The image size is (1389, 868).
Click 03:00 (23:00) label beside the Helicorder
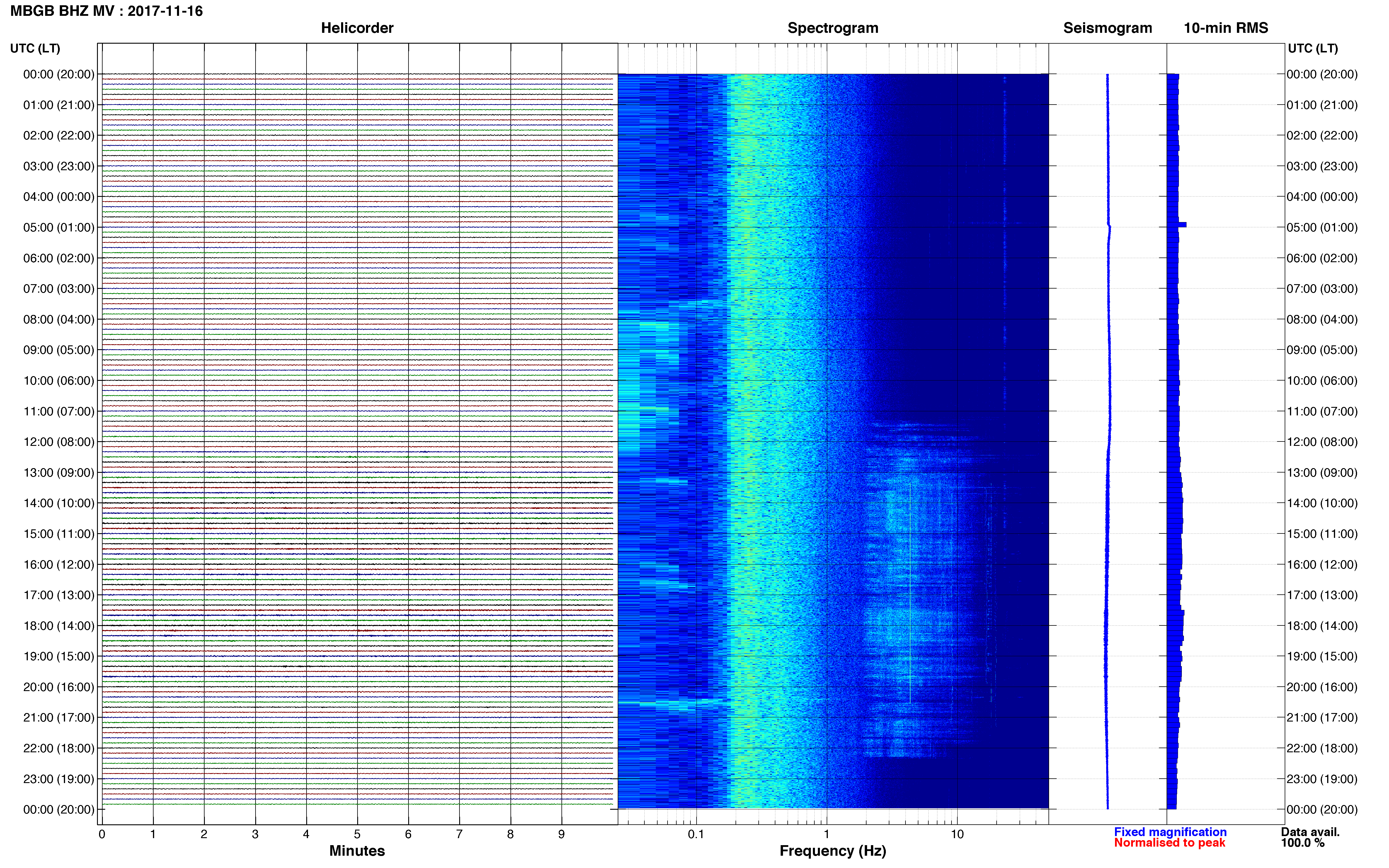tap(59, 166)
